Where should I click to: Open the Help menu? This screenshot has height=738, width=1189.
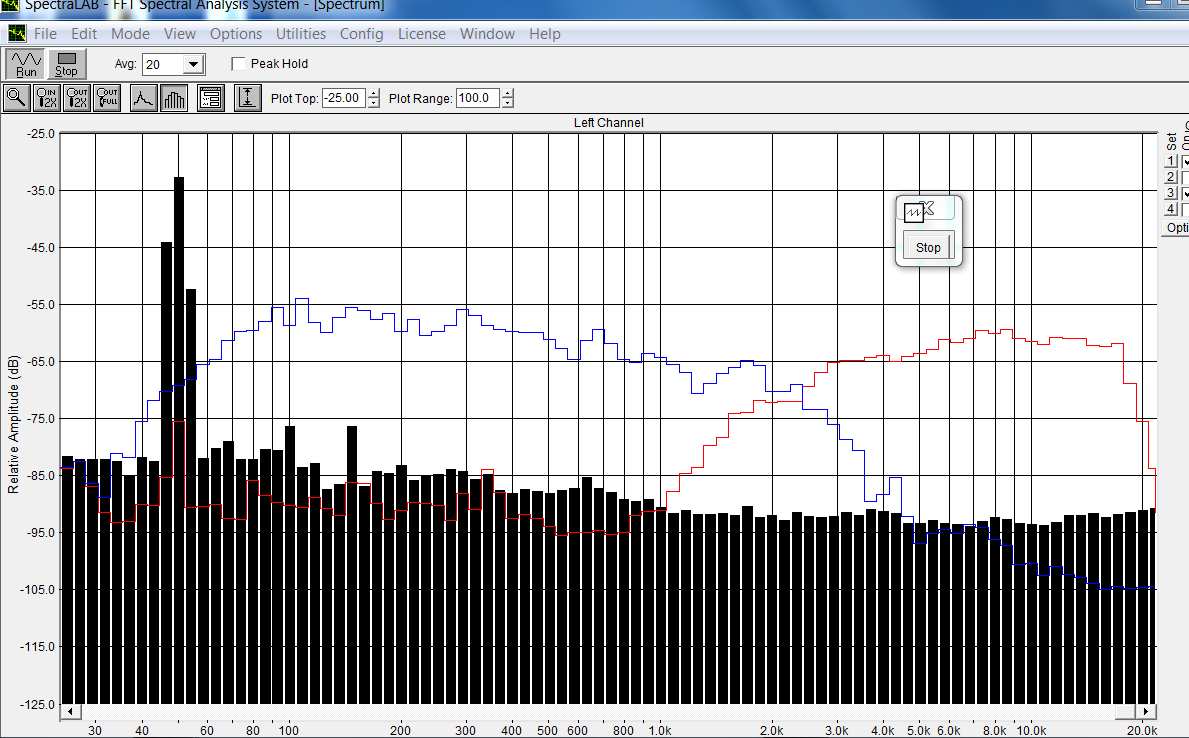click(545, 33)
